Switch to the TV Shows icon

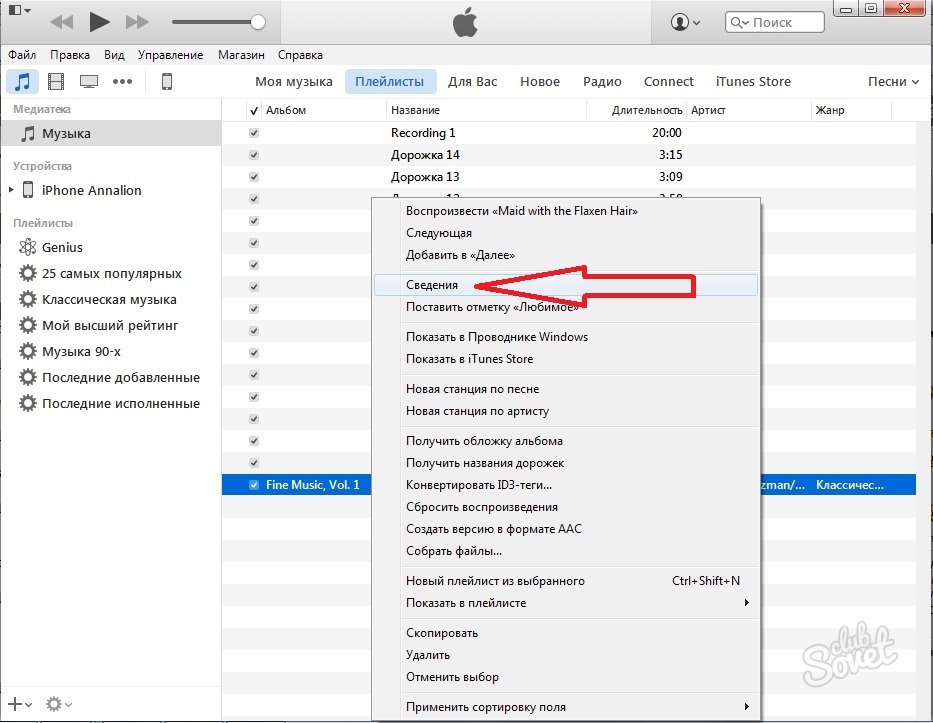(x=89, y=82)
